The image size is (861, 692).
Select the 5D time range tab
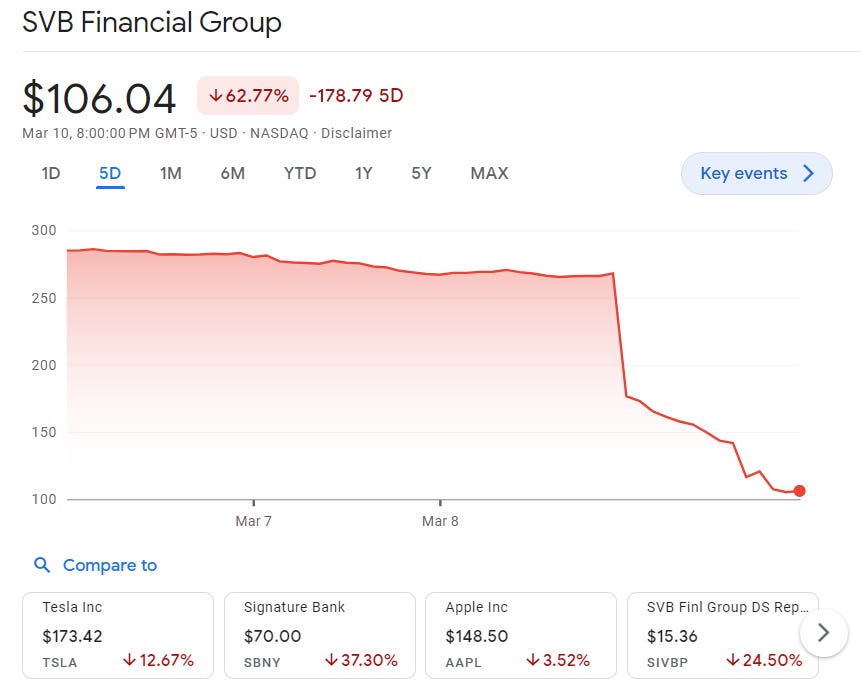110,173
